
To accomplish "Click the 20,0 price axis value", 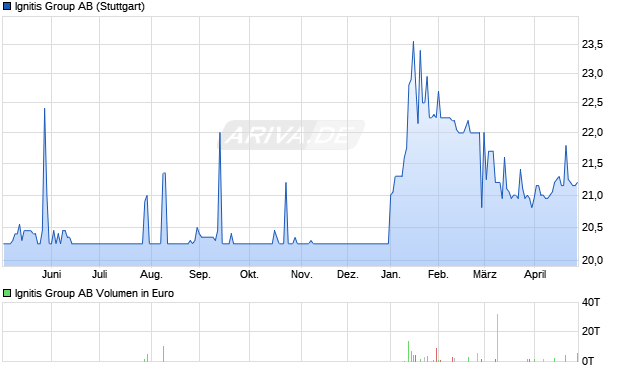I will 592,260.
